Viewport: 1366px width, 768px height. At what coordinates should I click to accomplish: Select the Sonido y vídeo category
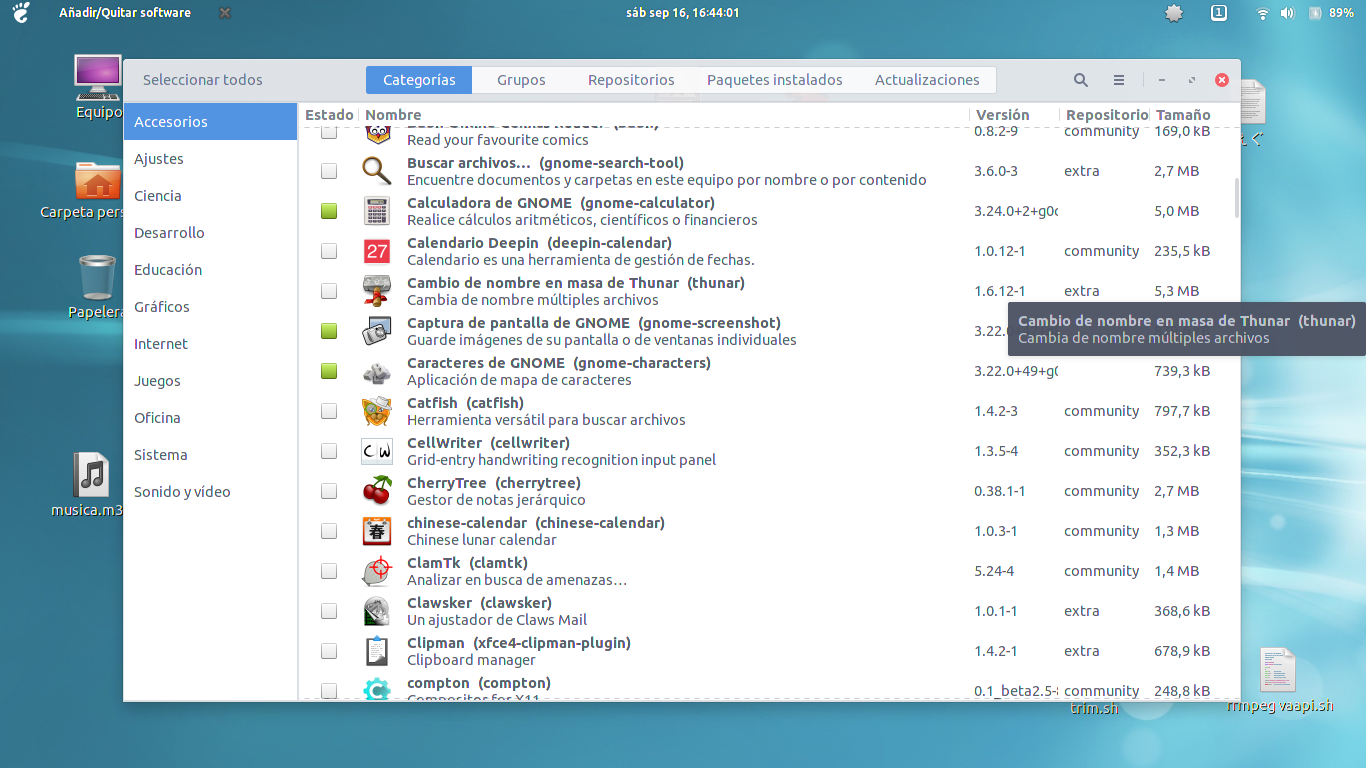210,492
